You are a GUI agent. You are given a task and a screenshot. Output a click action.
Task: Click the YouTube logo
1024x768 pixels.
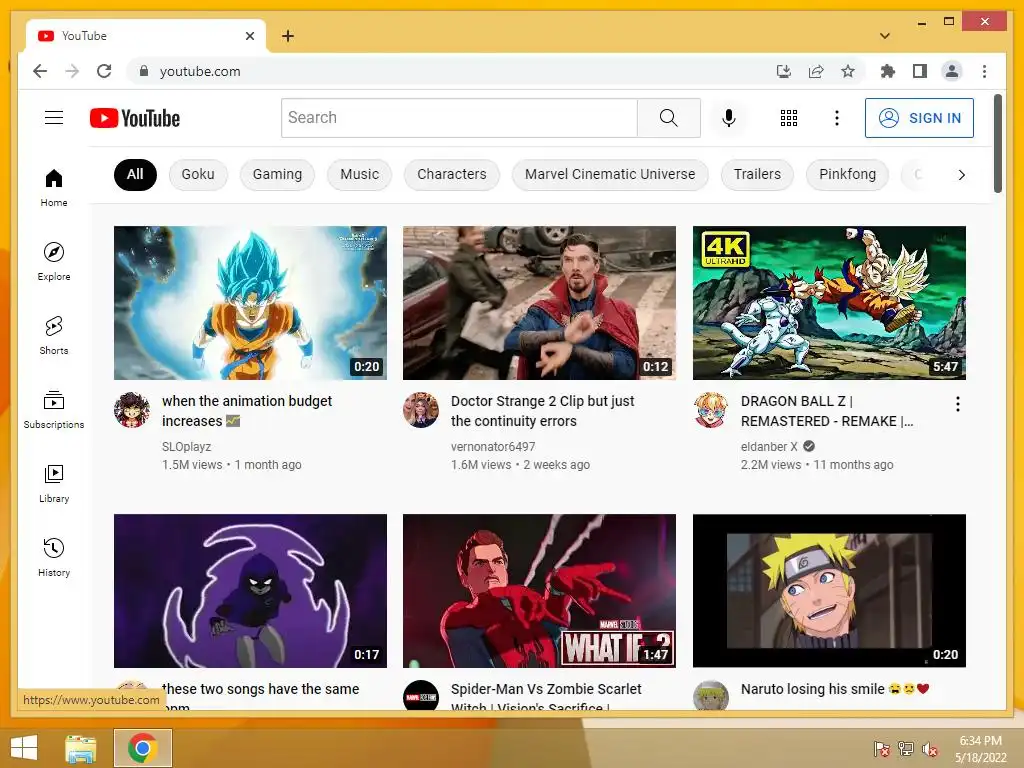(135, 118)
